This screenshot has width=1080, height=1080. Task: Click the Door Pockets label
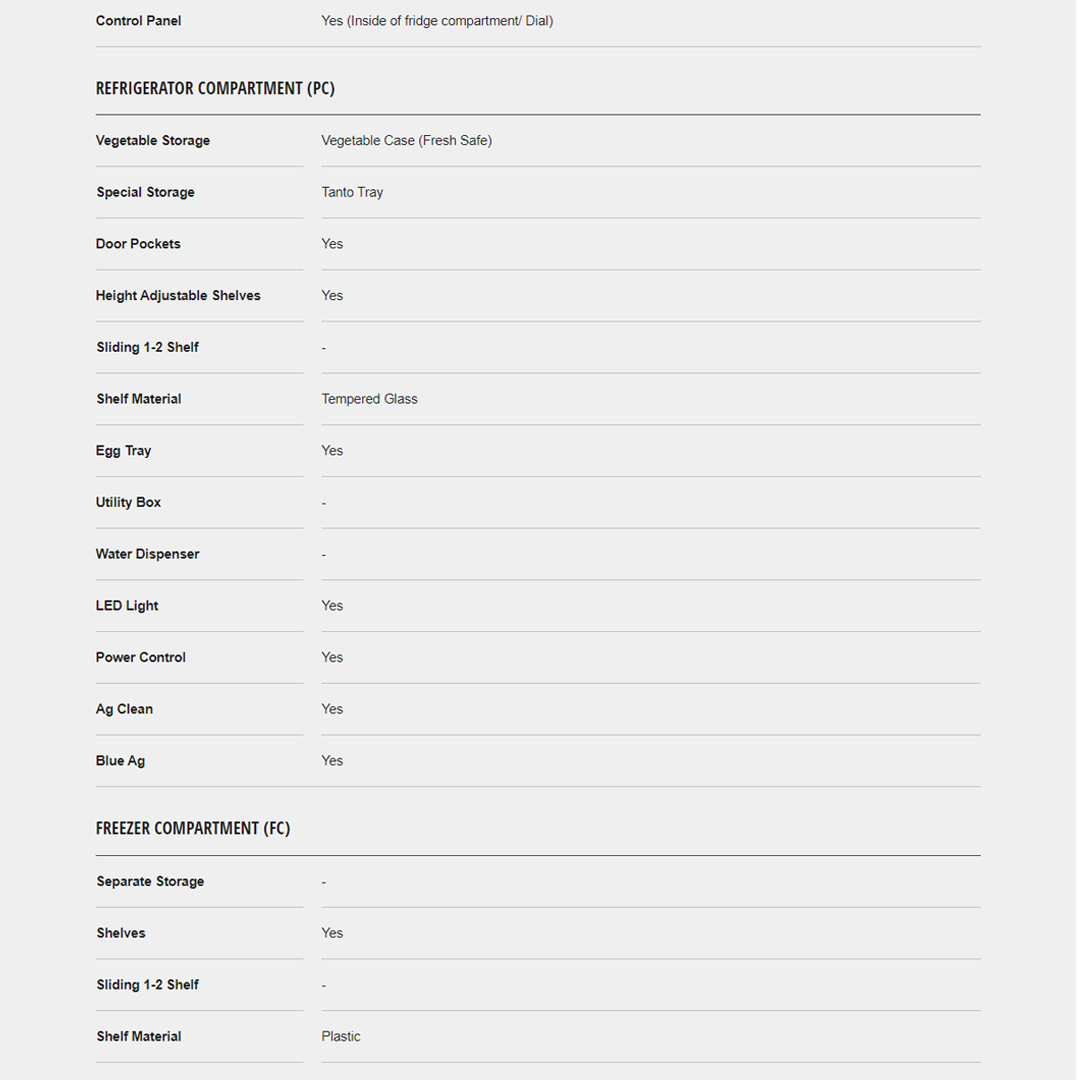coord(138,244)
